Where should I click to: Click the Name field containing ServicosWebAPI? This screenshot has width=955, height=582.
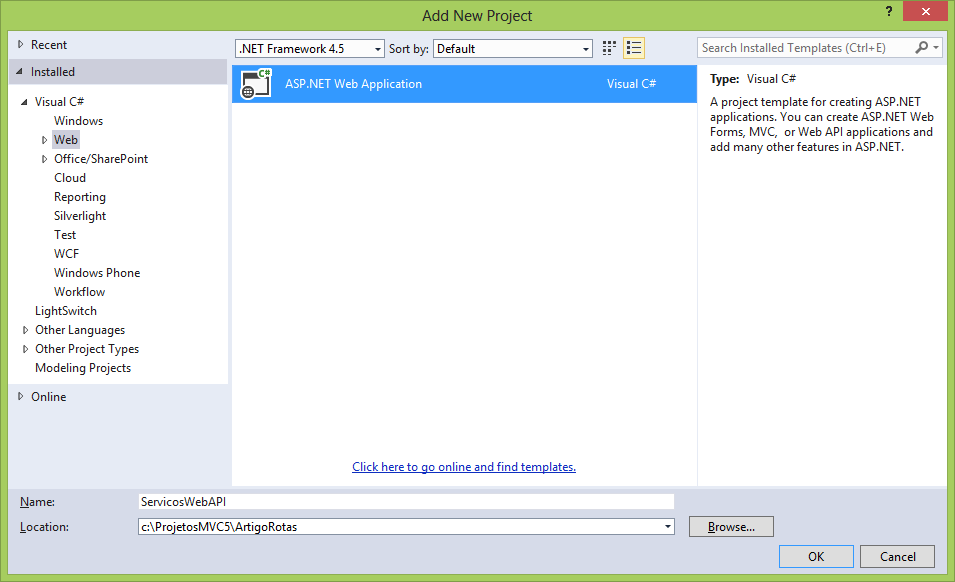coord(406,502)
